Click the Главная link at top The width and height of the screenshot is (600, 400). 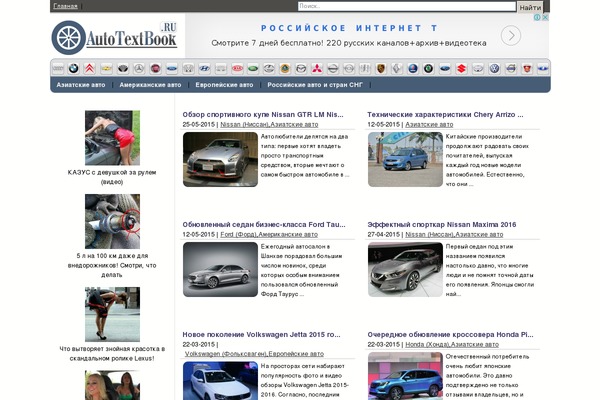[x=65, y=6]
